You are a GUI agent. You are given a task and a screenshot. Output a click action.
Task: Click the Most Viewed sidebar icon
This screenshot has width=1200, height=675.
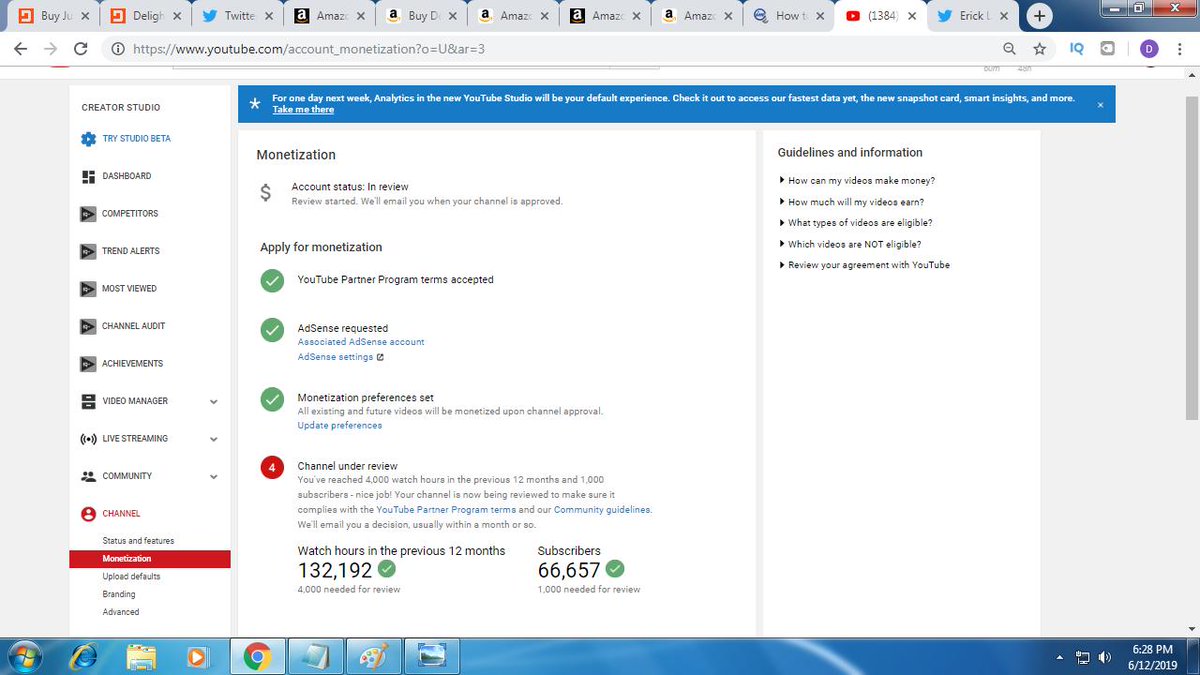coord(88,288)
